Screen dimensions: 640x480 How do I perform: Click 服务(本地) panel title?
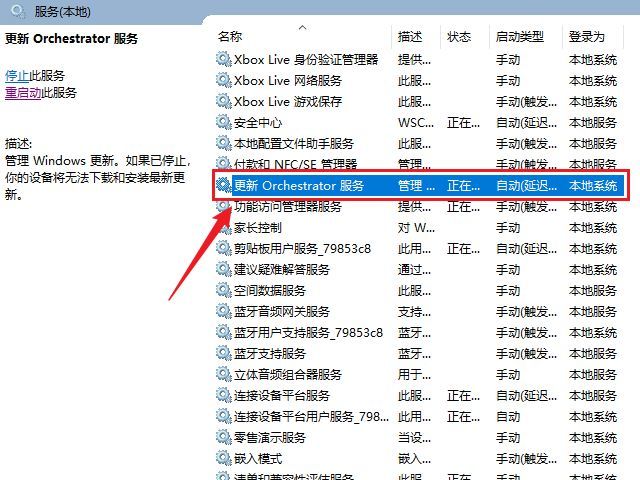(x=62, y=11)
